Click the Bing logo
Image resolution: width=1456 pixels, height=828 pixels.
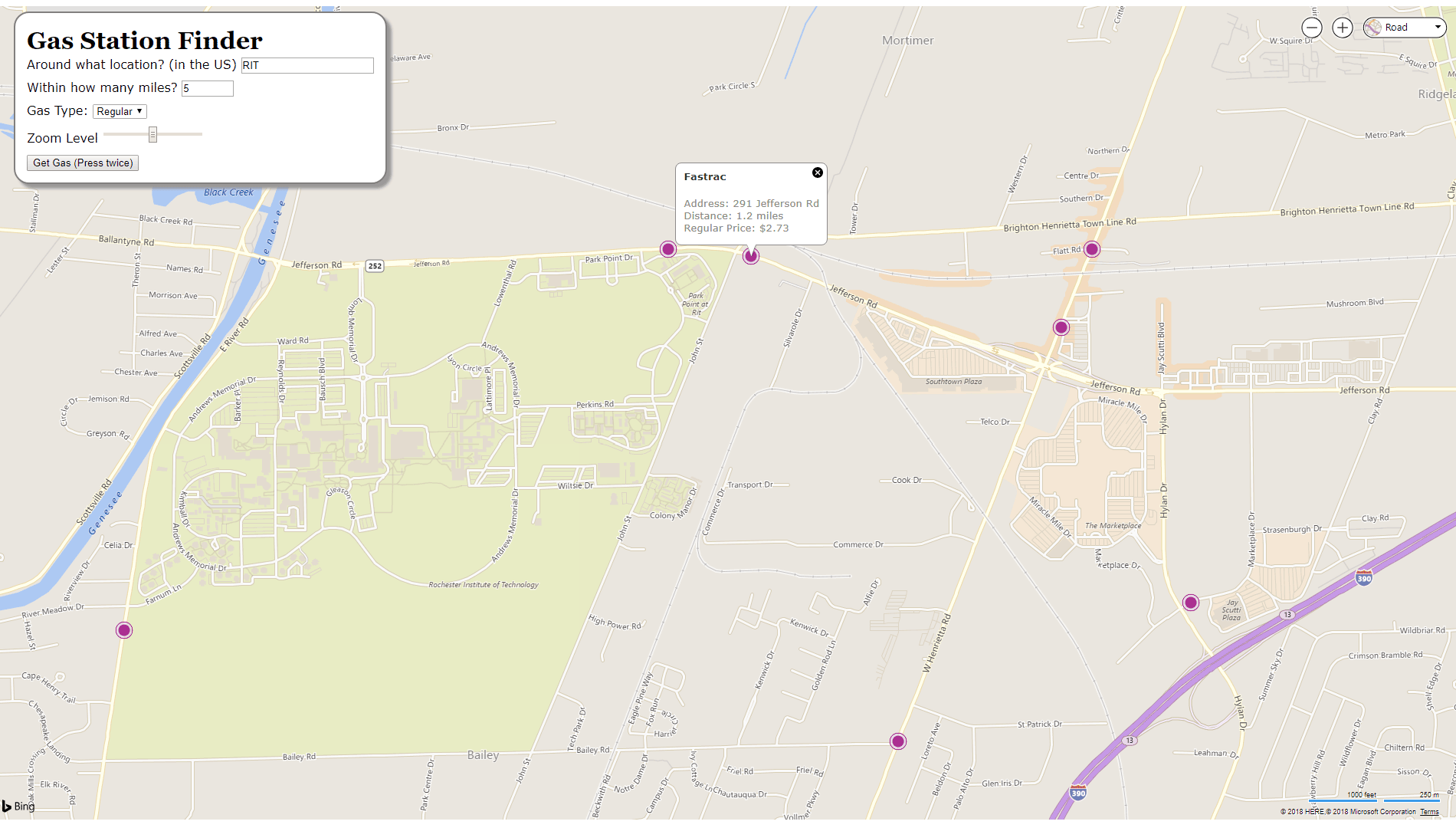(18, 806)
